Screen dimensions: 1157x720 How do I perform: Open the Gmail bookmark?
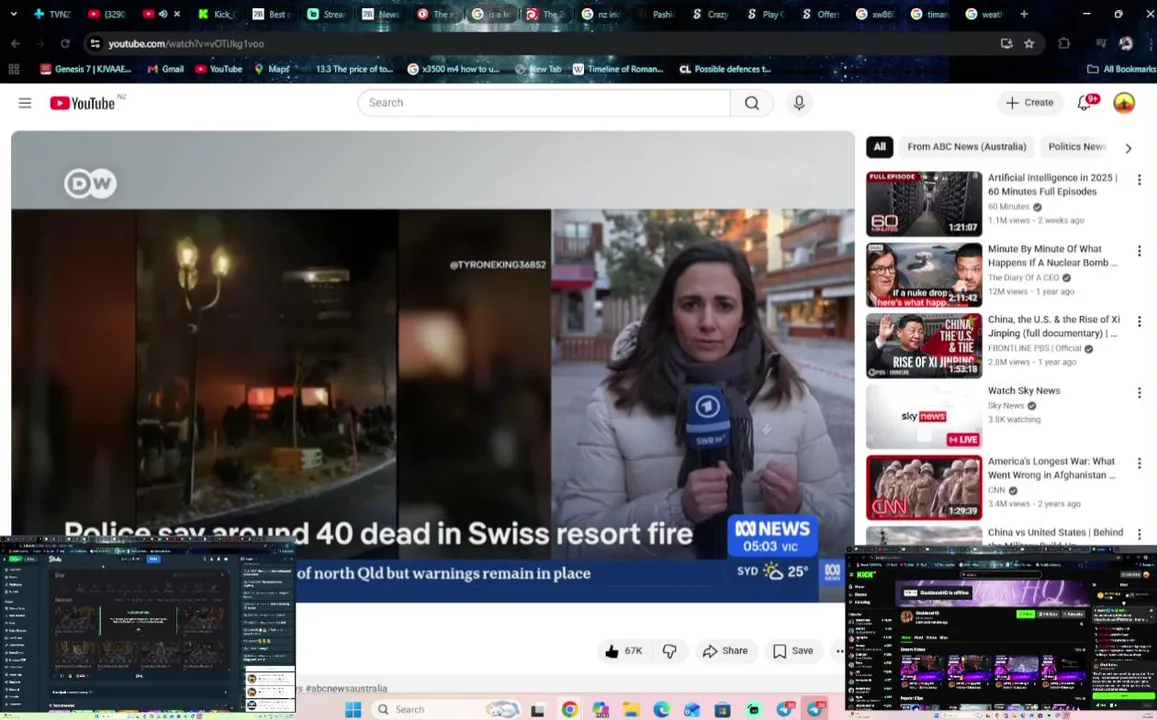[x=165, y=69]
